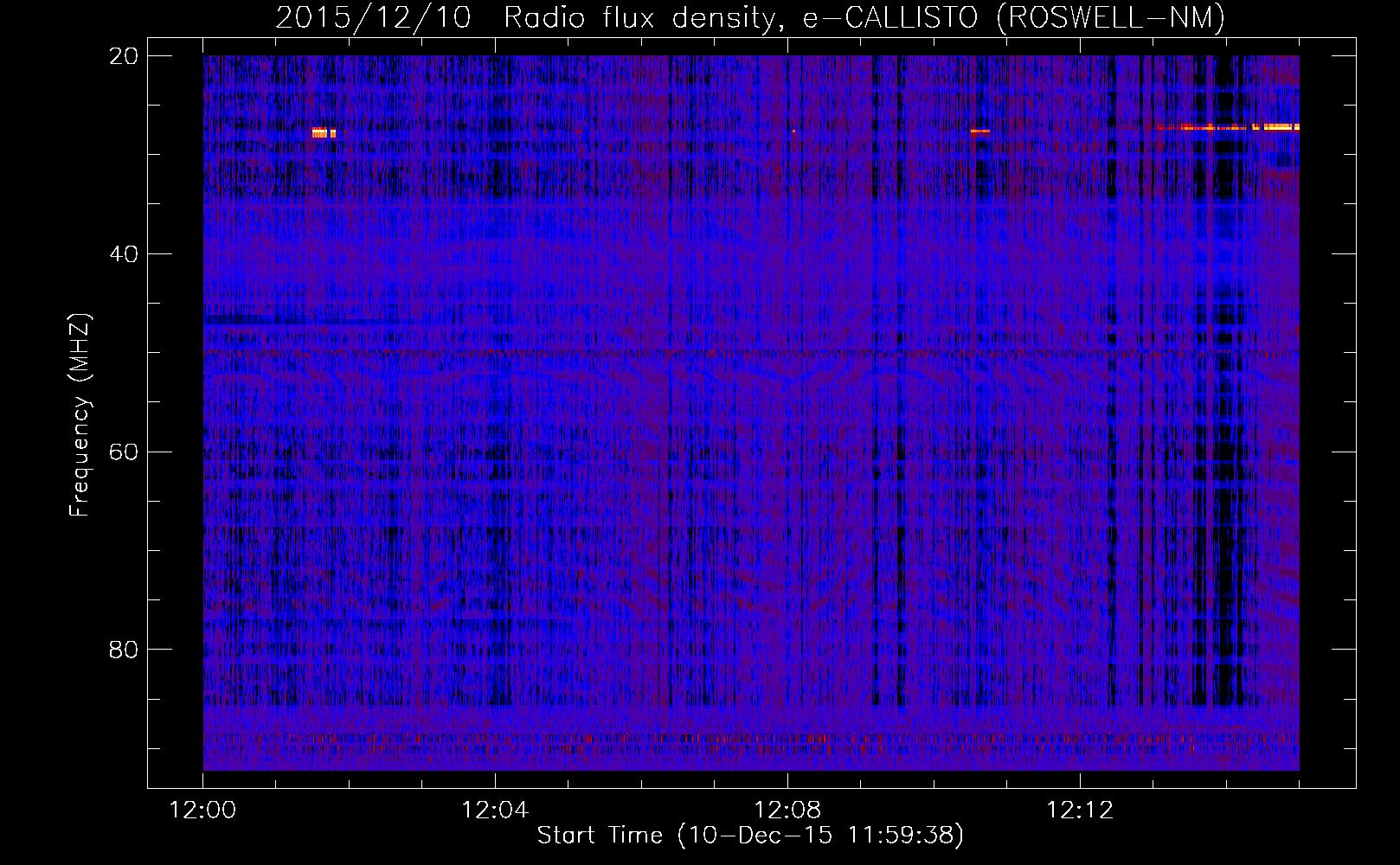The width and height of the screenshot is (1400, 865).
Task: Click the '12:12' time tick label
Action: pyautogui.click(x=1080, y=811)
